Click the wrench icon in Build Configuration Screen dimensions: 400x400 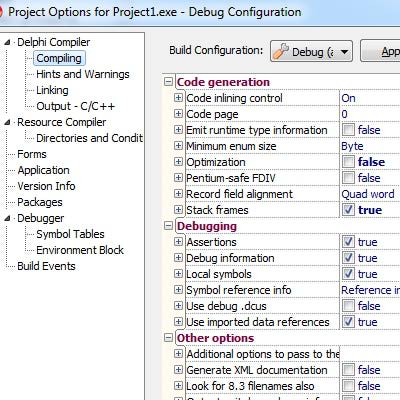pos(280,51)
